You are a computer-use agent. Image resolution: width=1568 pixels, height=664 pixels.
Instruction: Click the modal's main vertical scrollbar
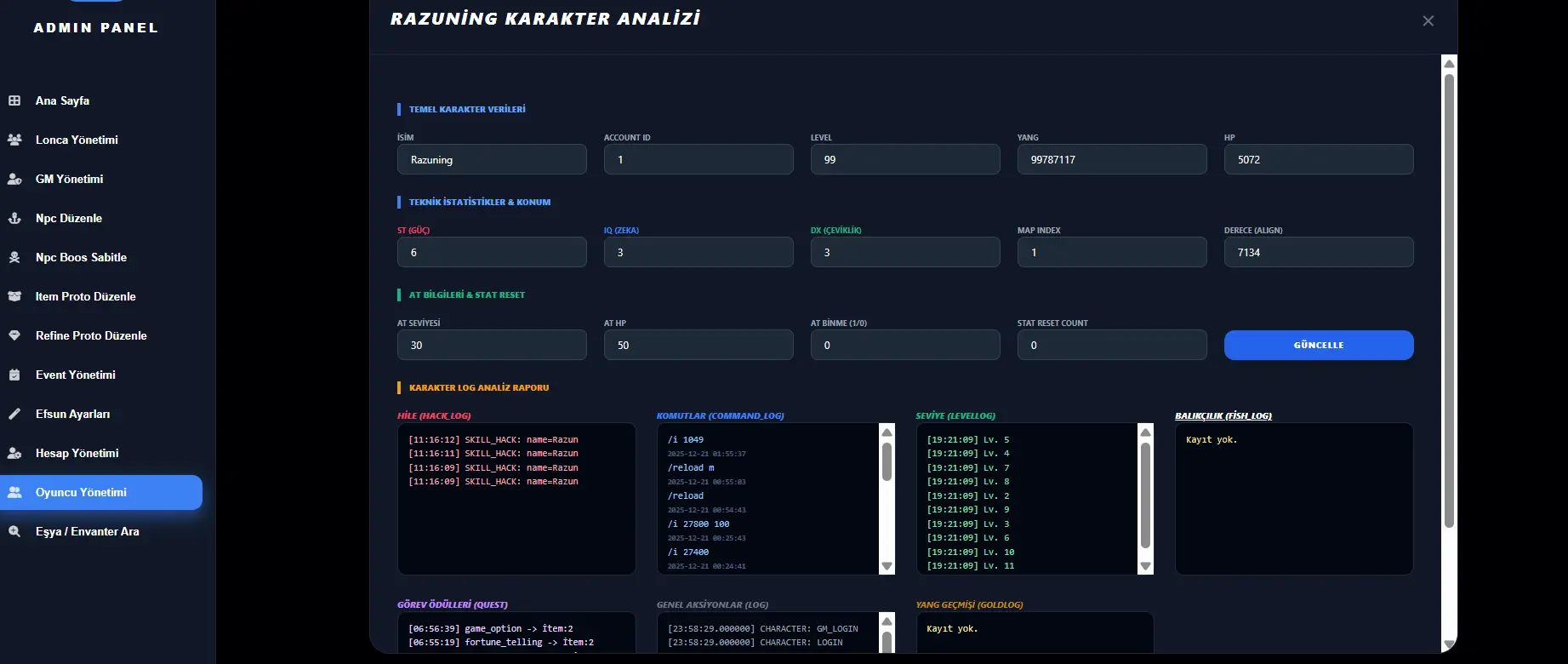tap(1449, 298)
